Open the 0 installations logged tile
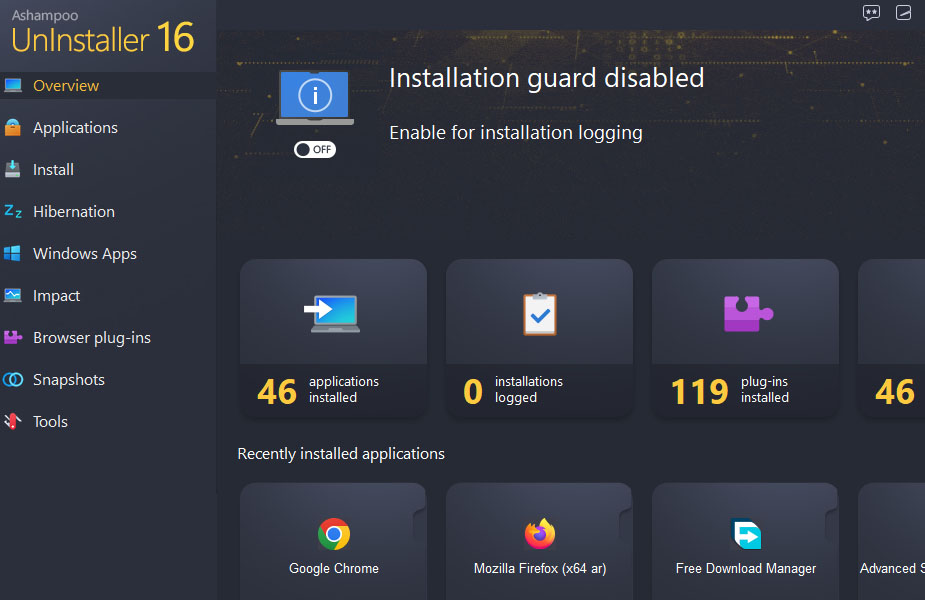This screenshot has width=925, height=600. point(539,339)
